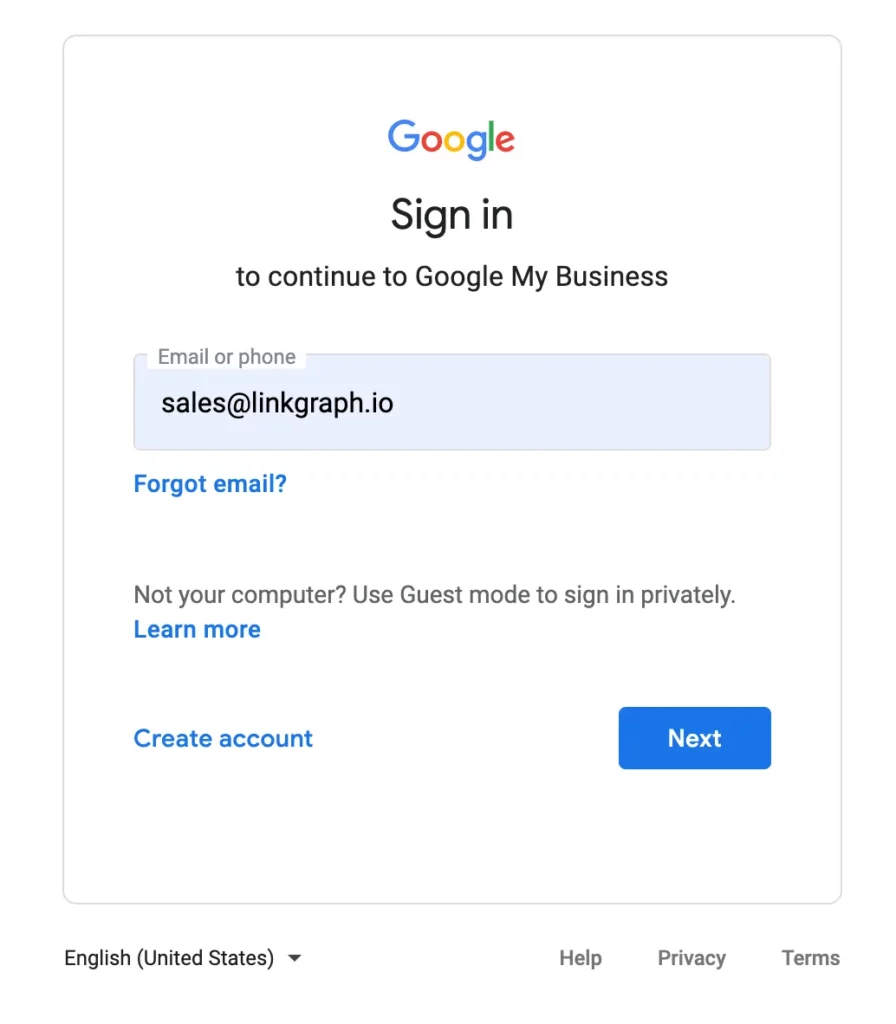Open the Terms link in footer
Screen dimensions: 896x1024
pyautogui.click(x=810, y=958)
